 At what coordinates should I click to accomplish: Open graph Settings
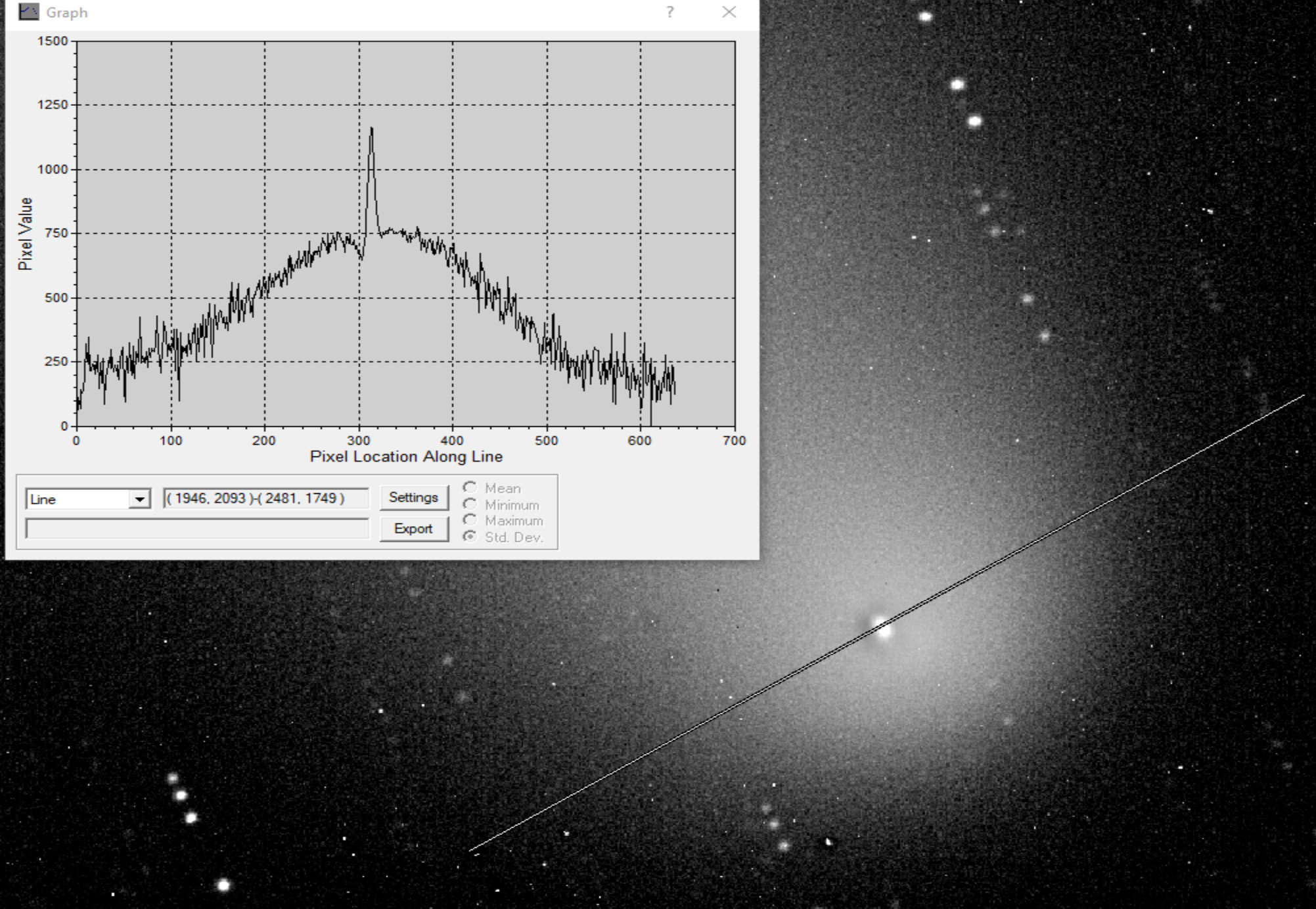coord(414,498)
